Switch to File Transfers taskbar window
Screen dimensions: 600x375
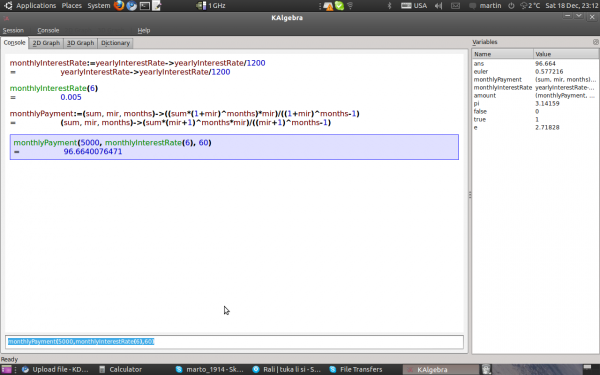(x=356, y=369)
